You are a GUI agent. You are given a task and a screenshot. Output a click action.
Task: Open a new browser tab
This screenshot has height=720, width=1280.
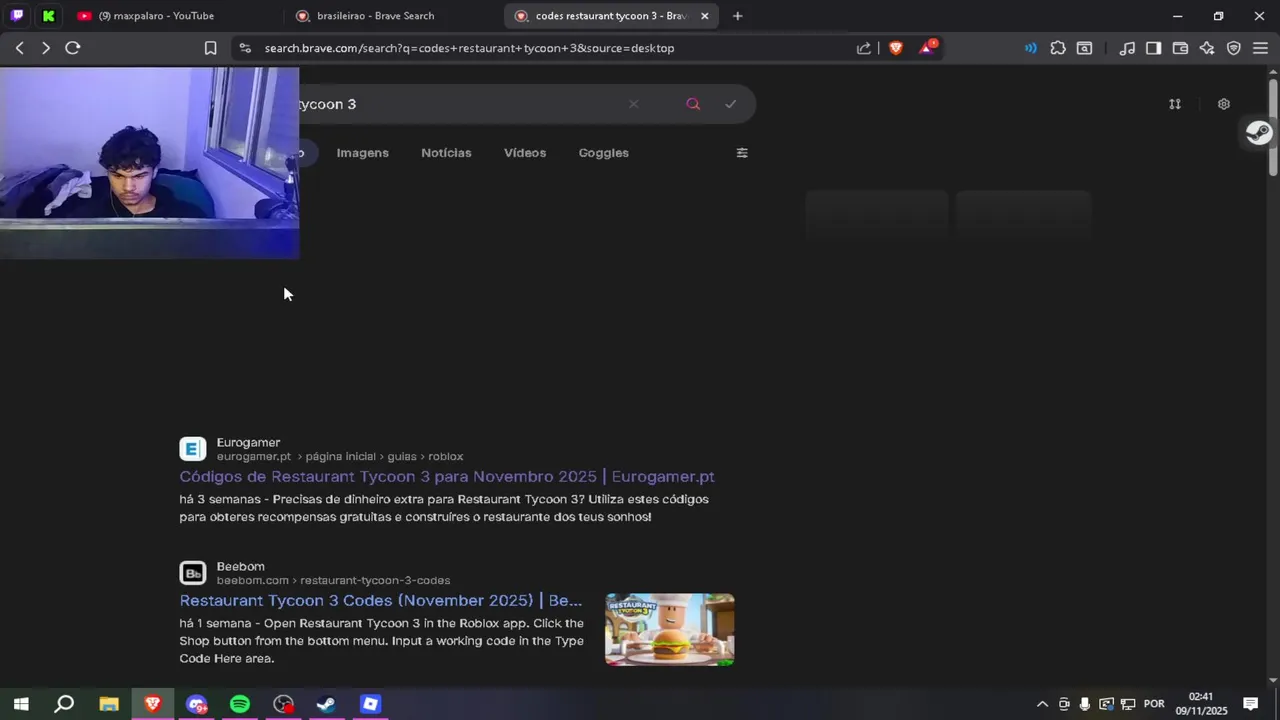[x=737, y=16]
